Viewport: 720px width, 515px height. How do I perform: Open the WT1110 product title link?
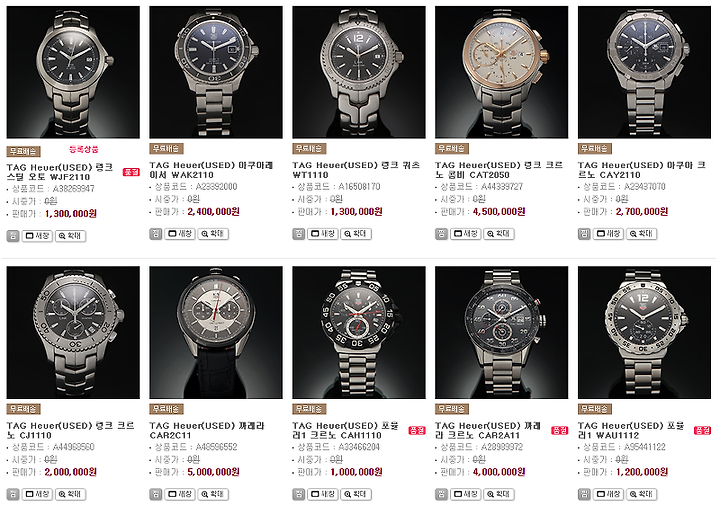tap(356, 170)
